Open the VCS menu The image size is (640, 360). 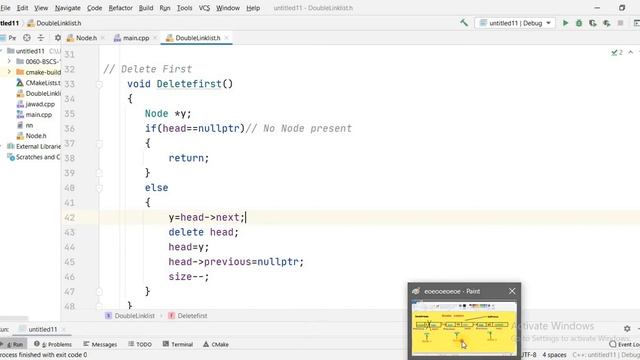pos(204,8)
